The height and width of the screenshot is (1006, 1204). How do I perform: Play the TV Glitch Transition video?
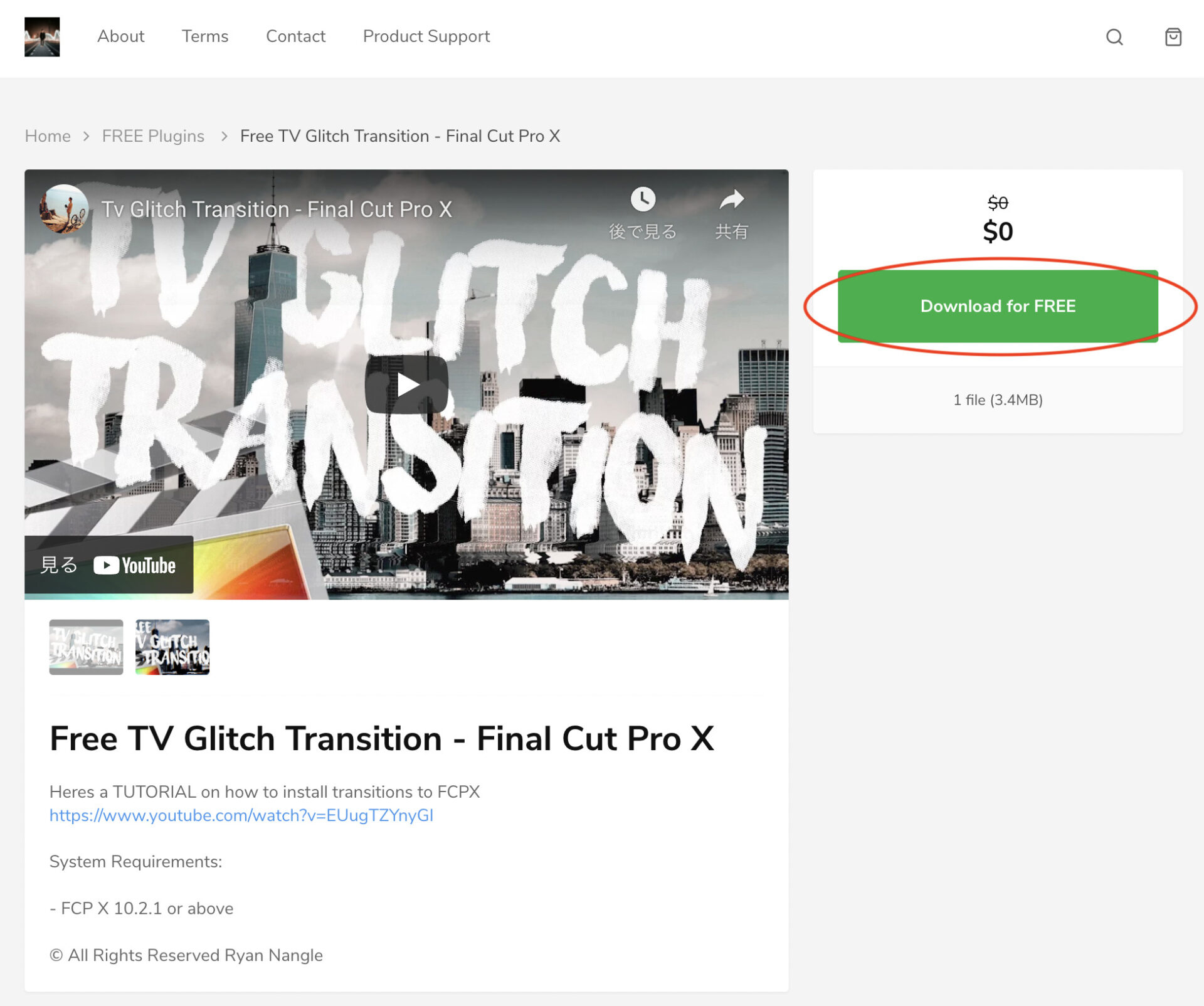[406, 384]
